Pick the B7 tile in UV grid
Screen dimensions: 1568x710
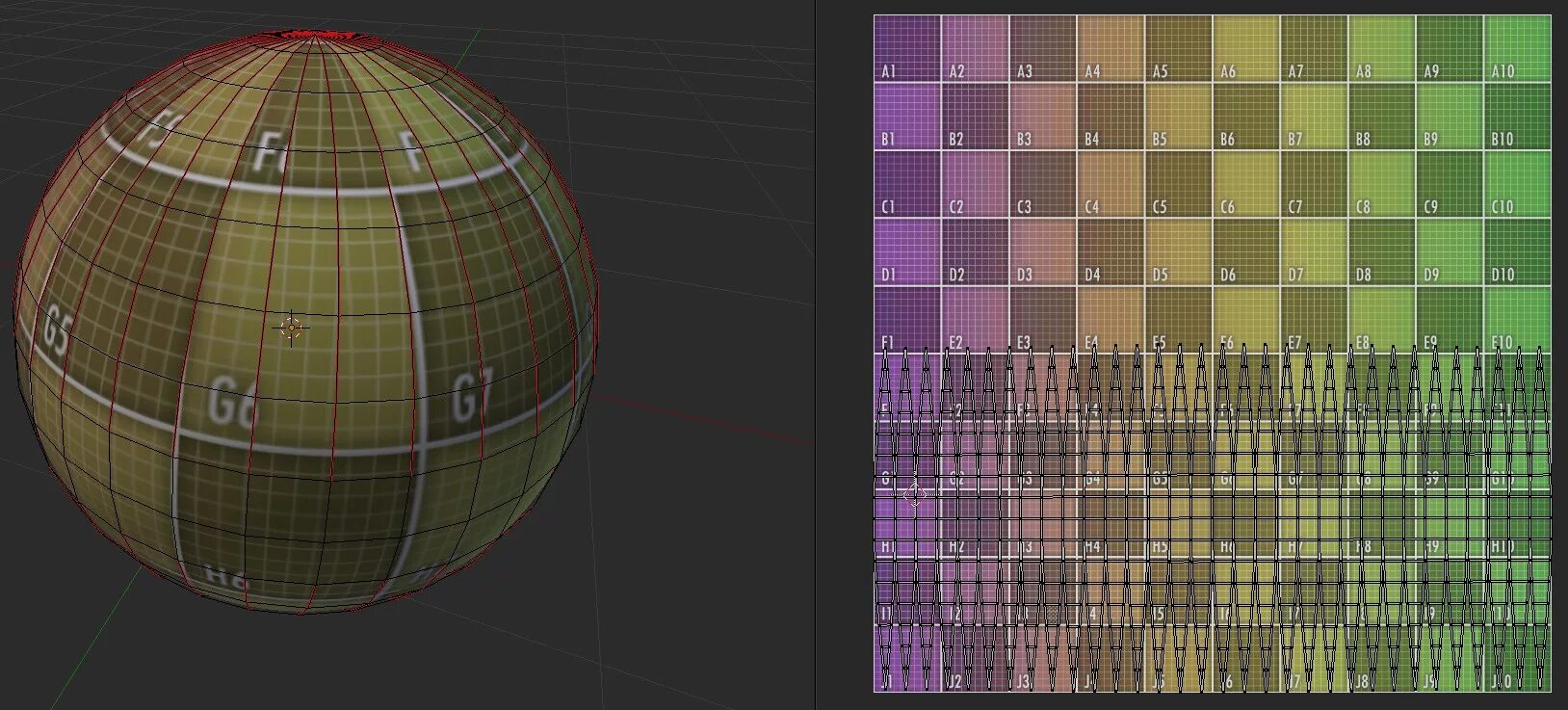point(1314,116)
